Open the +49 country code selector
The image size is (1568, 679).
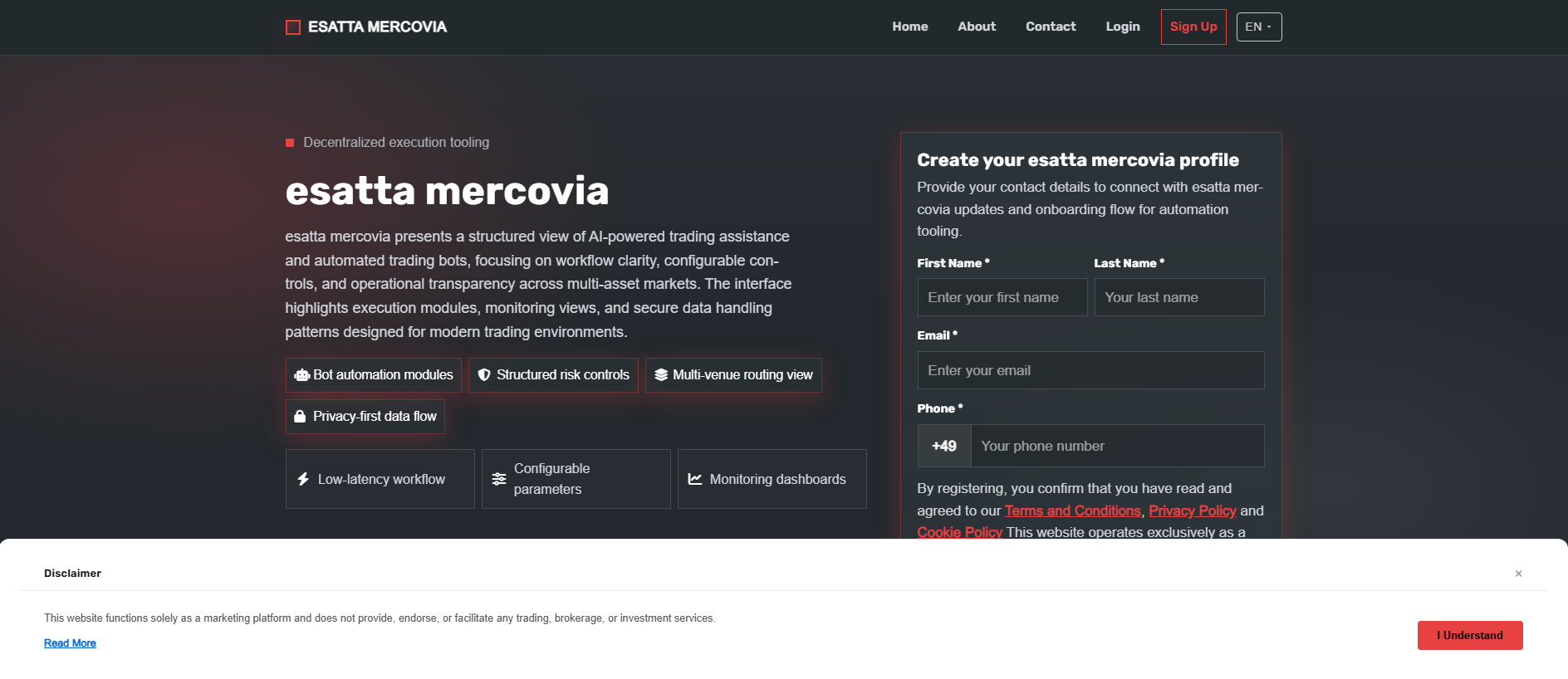[944, 446]
